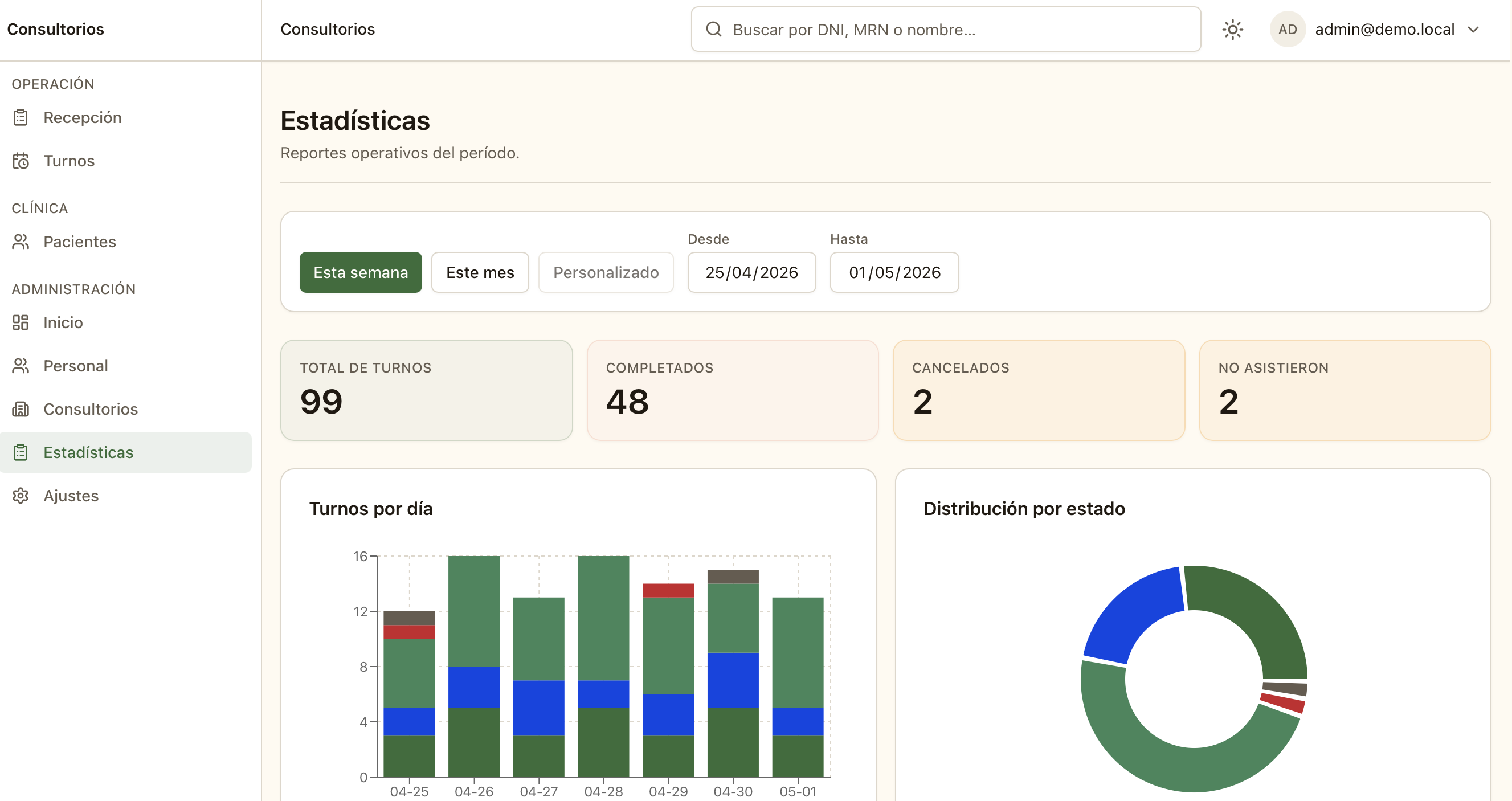Open the Personal page
Screen dimensions: 1512x801
click(125, 366)
